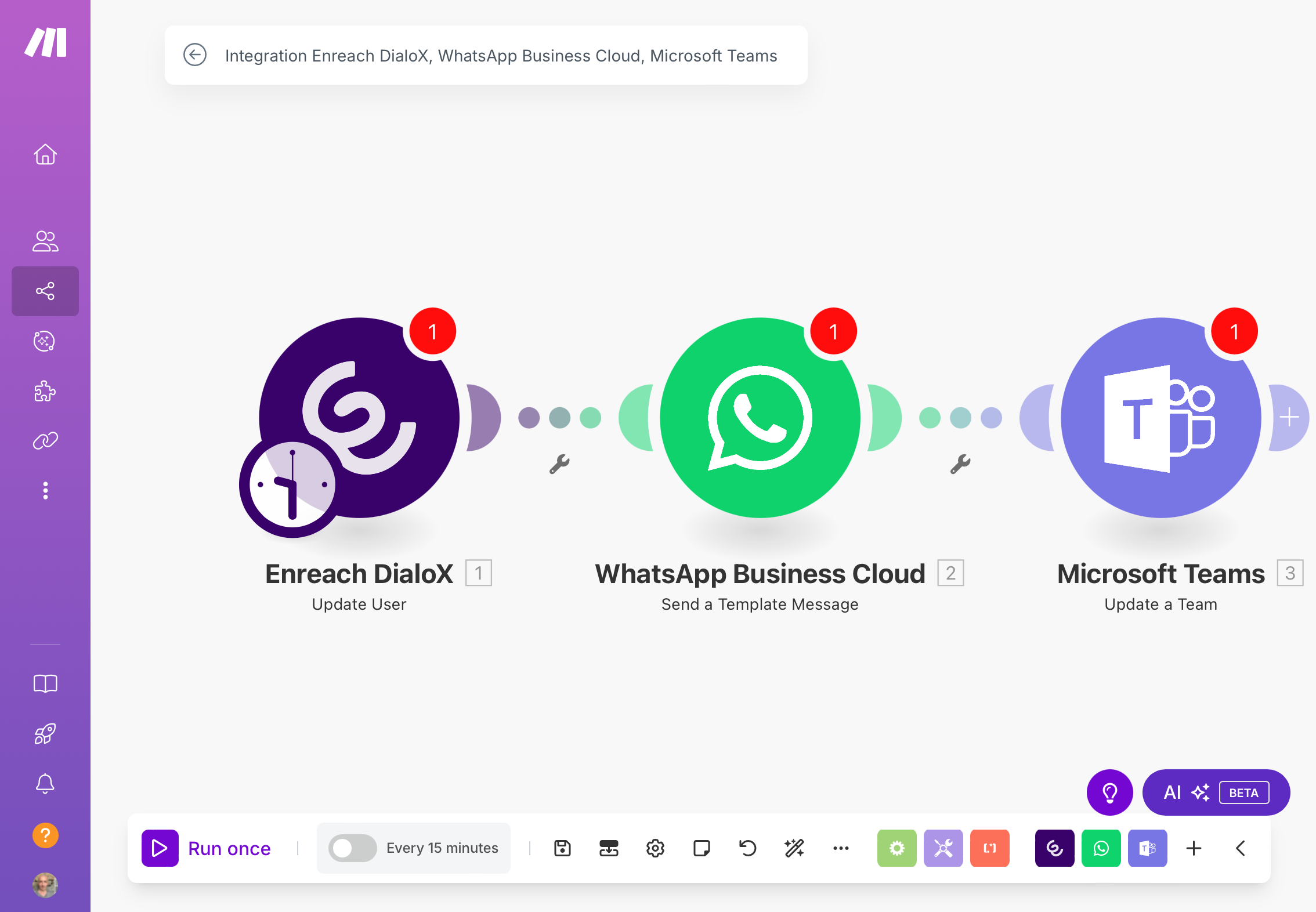Image resolution: width=1316 pixels, height=912 pixels.
Task: Toggle the scheduling switch on
Action: [x=352, y=848]
